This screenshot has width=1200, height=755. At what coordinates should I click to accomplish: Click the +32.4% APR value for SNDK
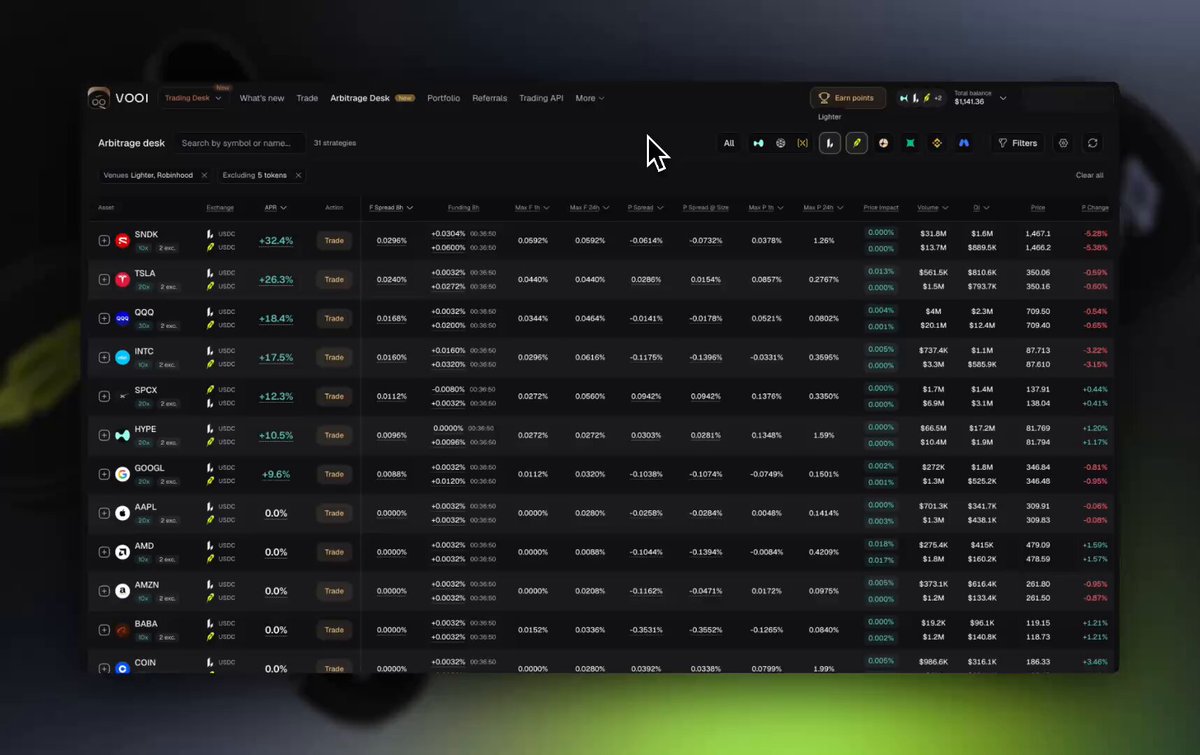(x=275, y=240)
